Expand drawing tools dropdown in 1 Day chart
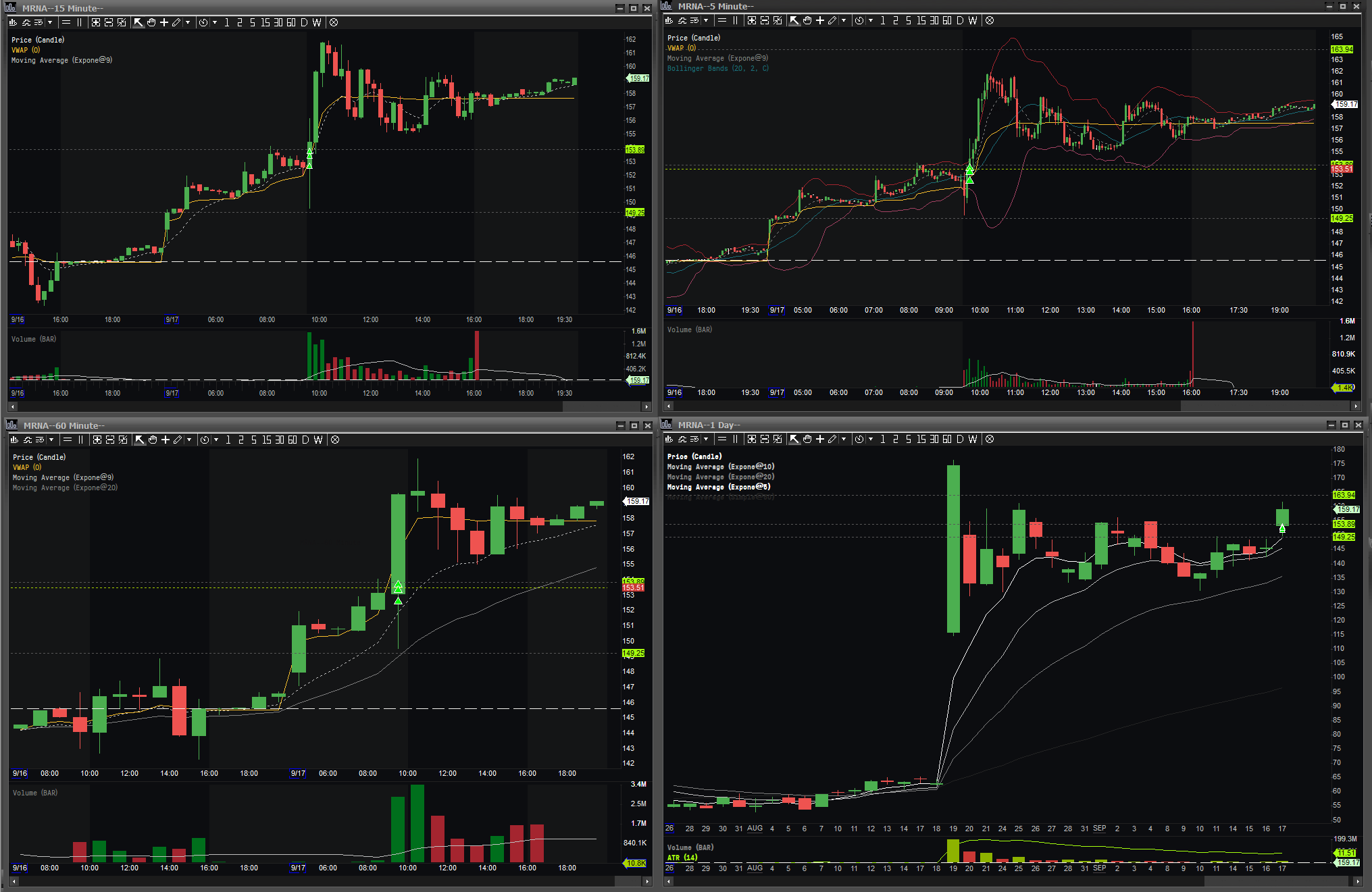The width and height of the screenshot is (1372, 892). pos(844,439)
